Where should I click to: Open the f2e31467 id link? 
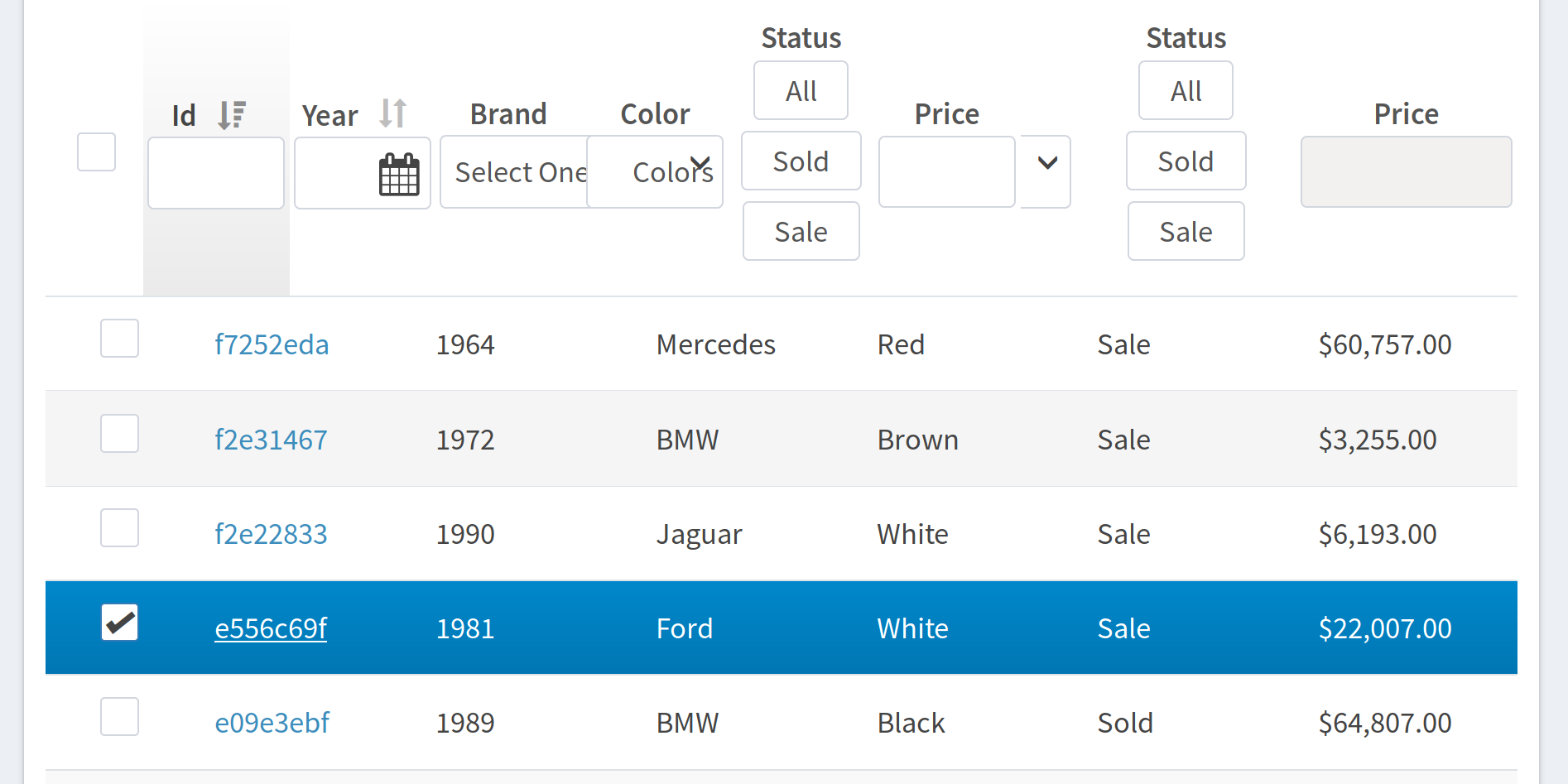click(x=271, y=440)
